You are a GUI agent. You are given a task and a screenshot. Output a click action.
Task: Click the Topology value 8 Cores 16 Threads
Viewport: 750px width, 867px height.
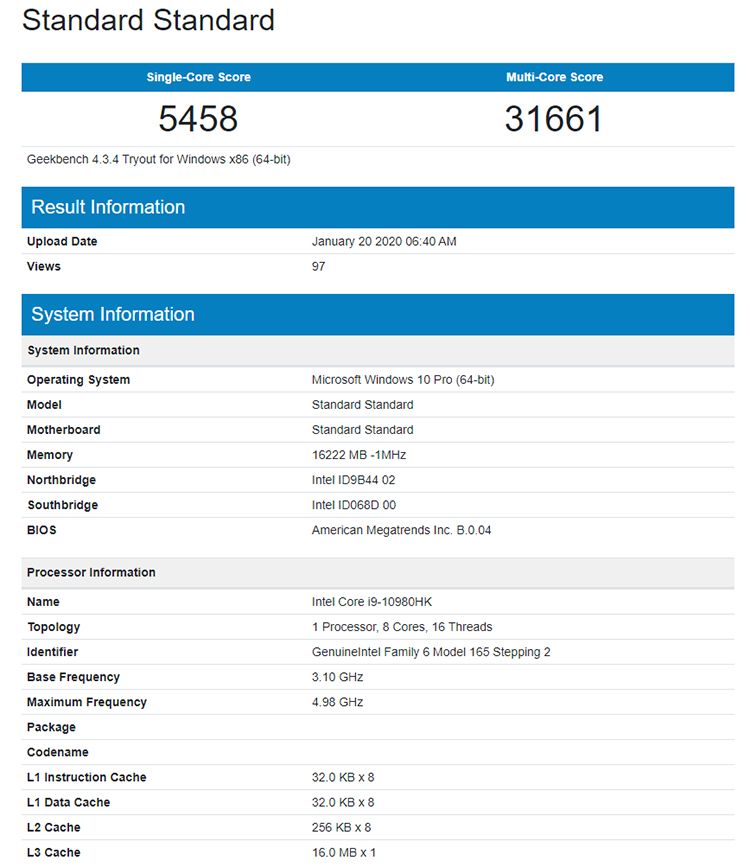pos(402,627)
